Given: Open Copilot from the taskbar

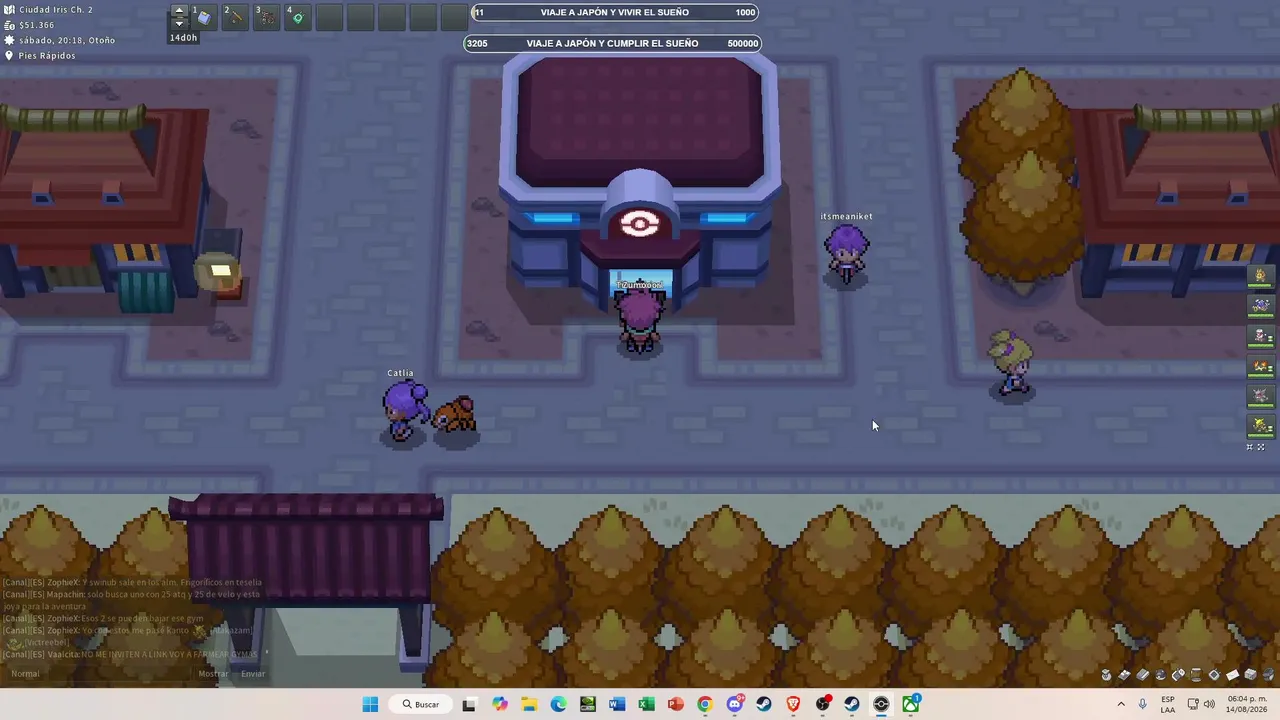Looking at the screenshot, I should (x=499, y=704).
